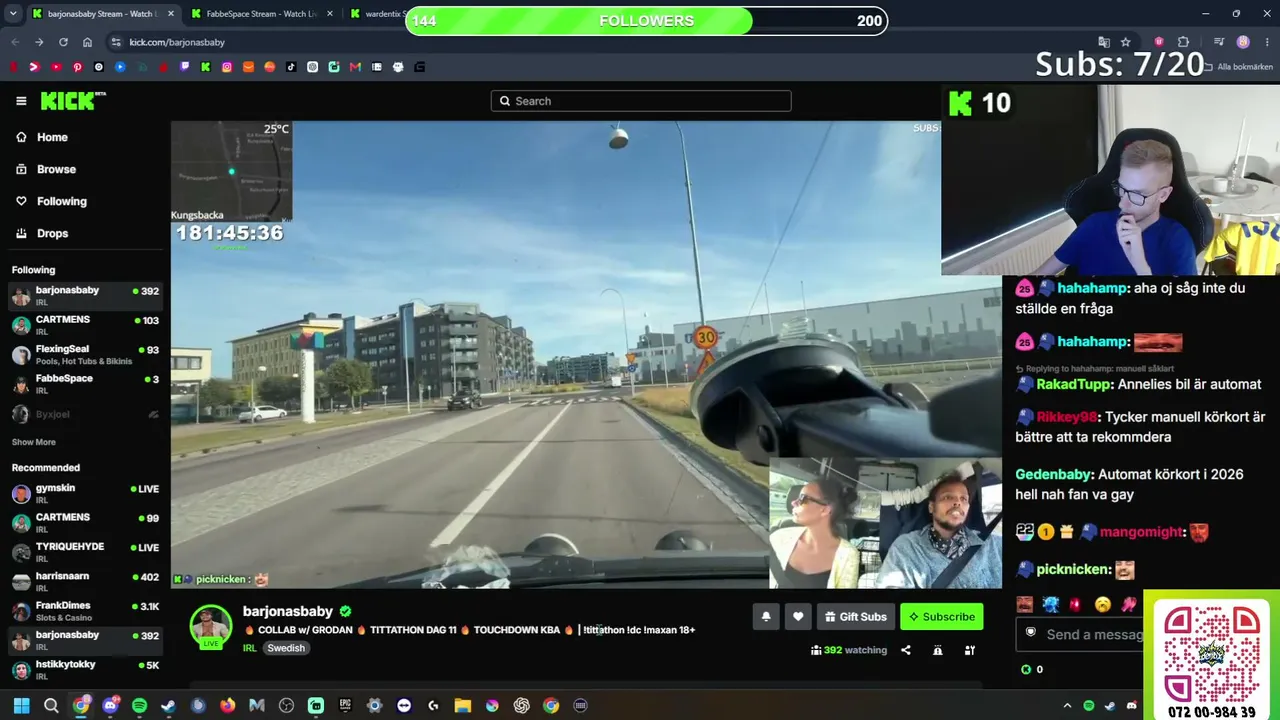Click the yellow face emote in quick row

(x=1103, y=604)
